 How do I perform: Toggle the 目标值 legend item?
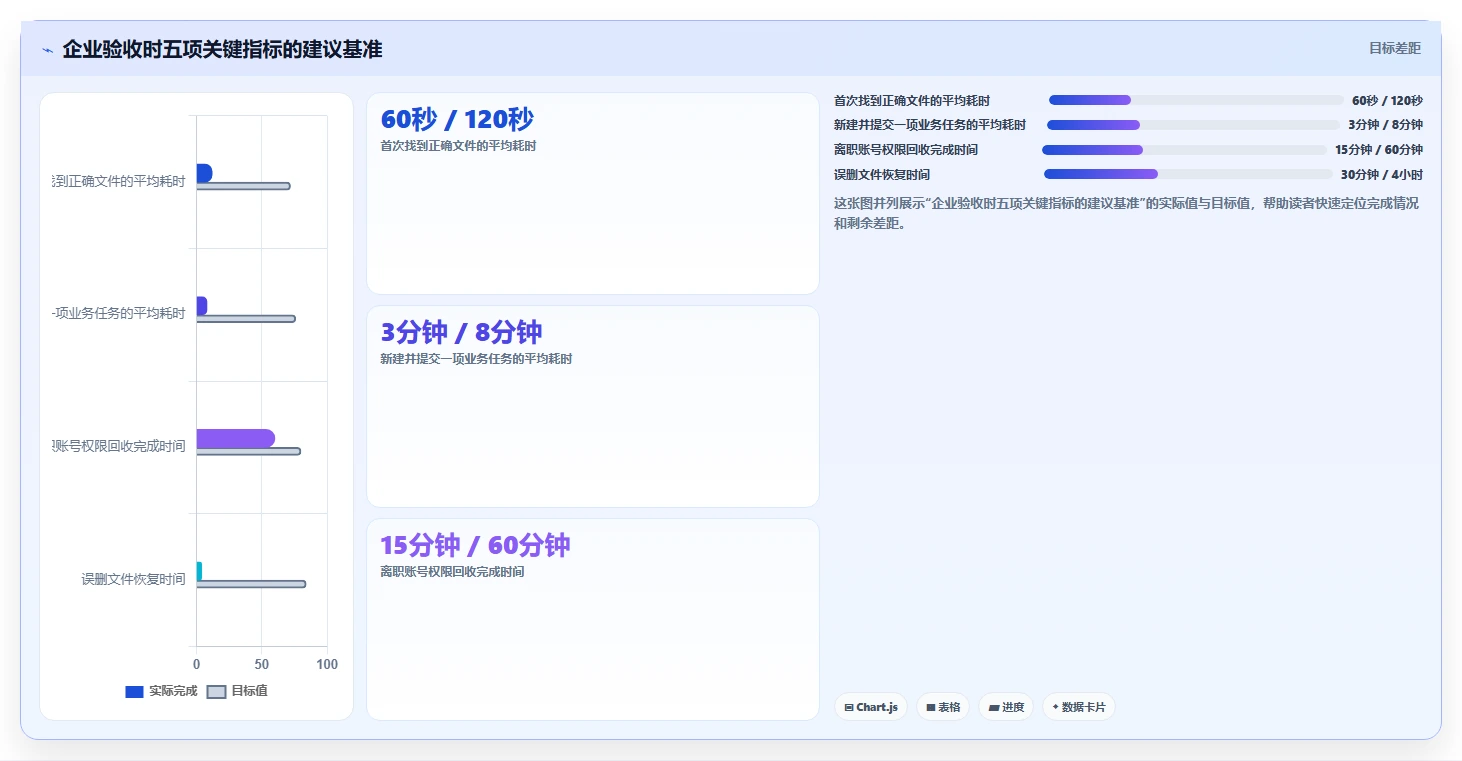(x=237, y=691)
